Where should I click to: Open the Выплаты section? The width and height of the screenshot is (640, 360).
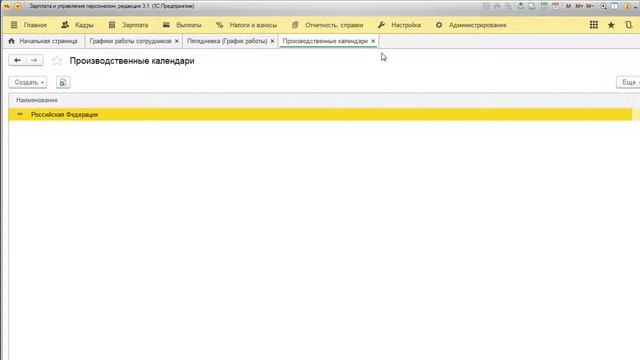[x=182, y=25]
